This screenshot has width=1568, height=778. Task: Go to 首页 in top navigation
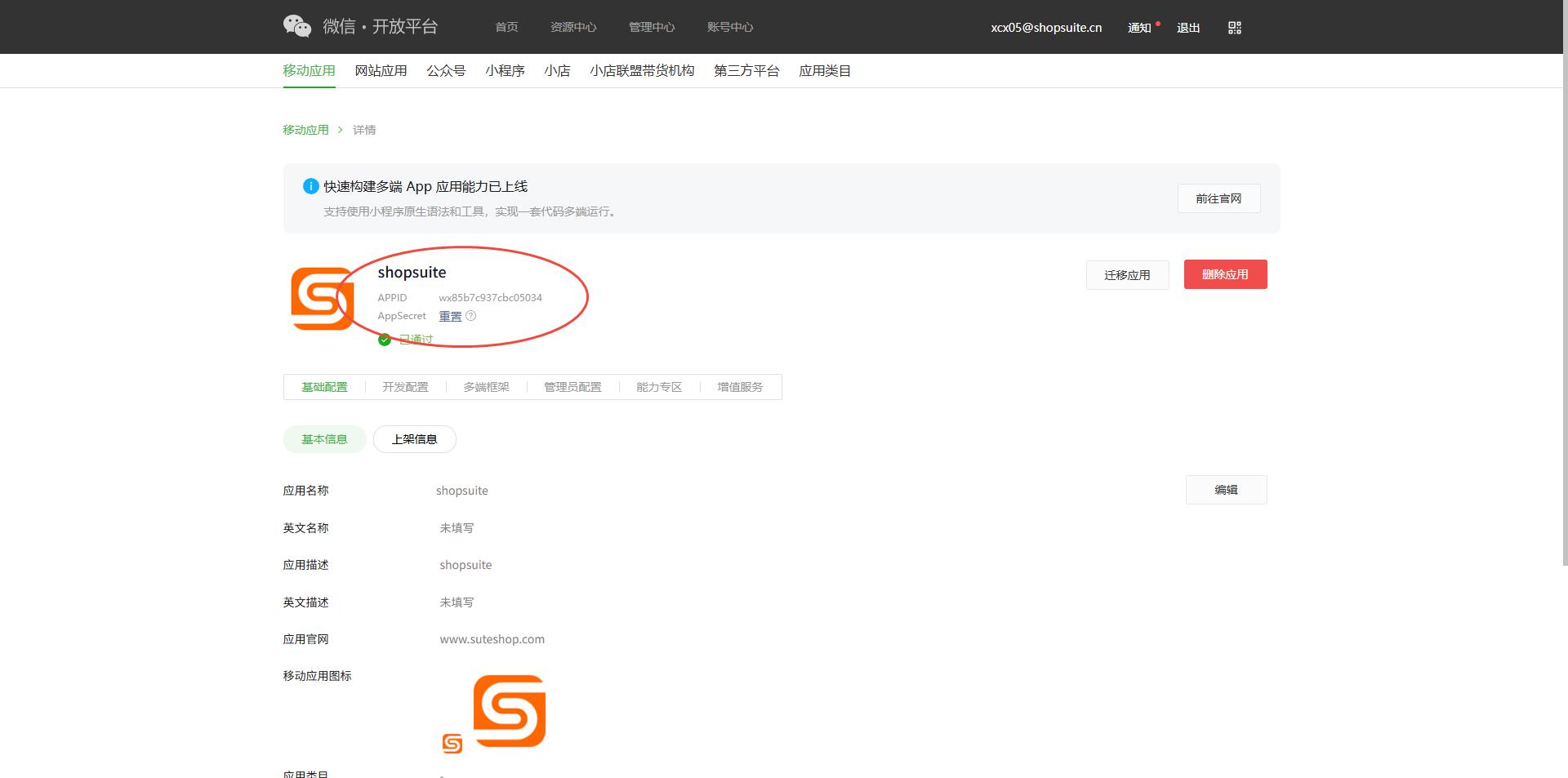point(506,27)
